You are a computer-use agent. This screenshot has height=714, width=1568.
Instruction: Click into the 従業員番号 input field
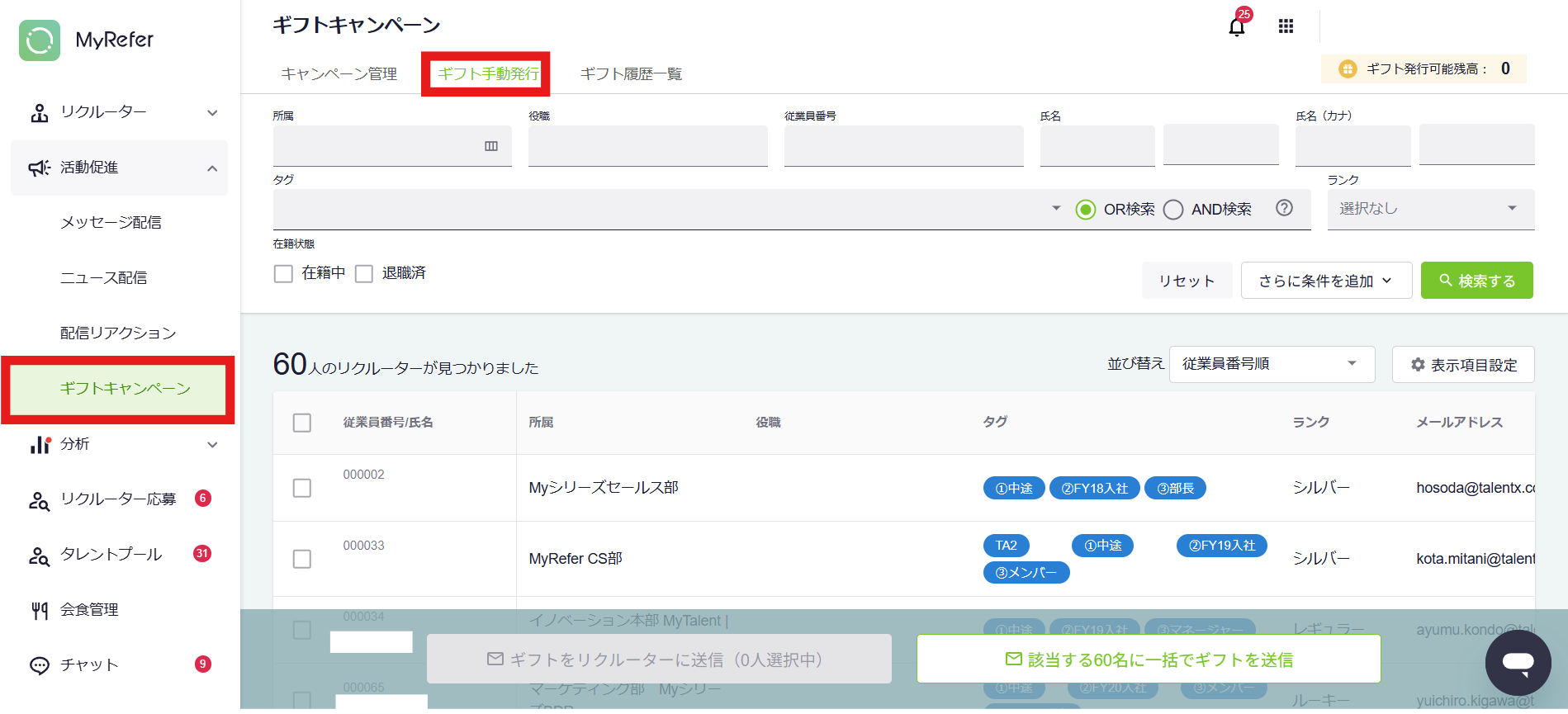click(903, 146)
